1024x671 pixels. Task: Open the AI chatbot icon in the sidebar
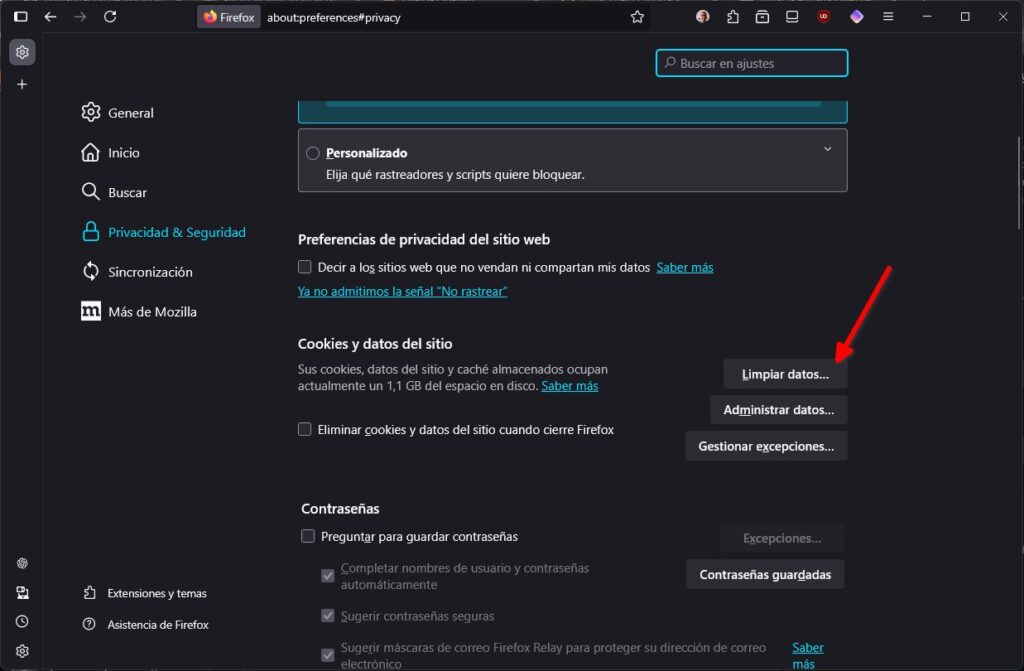22,563
